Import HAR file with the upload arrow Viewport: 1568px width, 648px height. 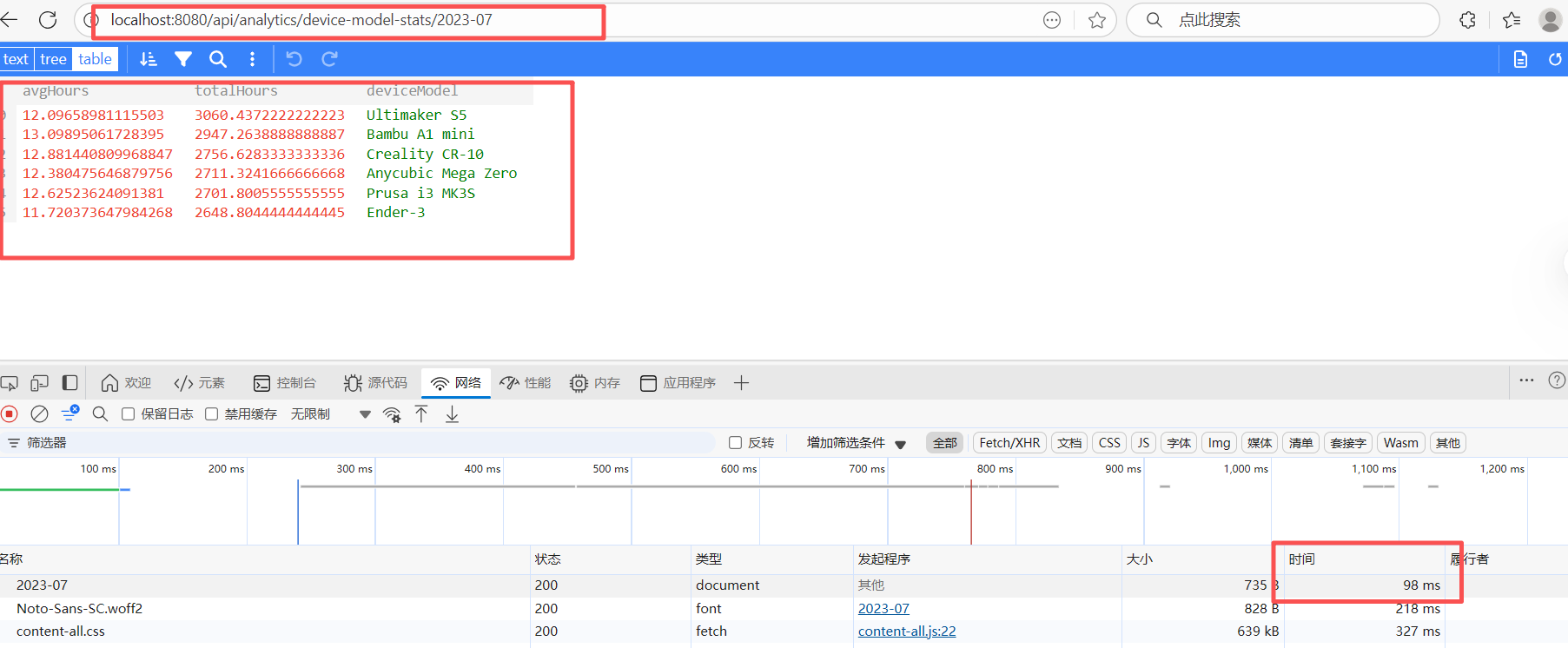(421, 414)
